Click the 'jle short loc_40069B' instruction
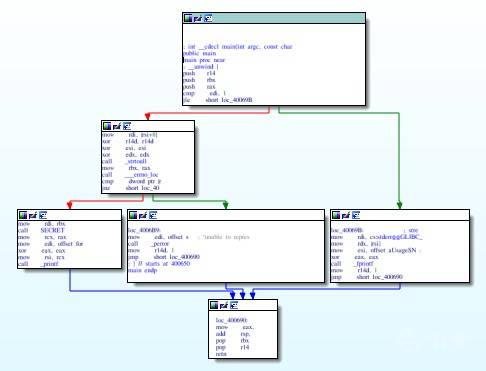The width and height of the screenshot is (486, 371). (x=218, y=100)
